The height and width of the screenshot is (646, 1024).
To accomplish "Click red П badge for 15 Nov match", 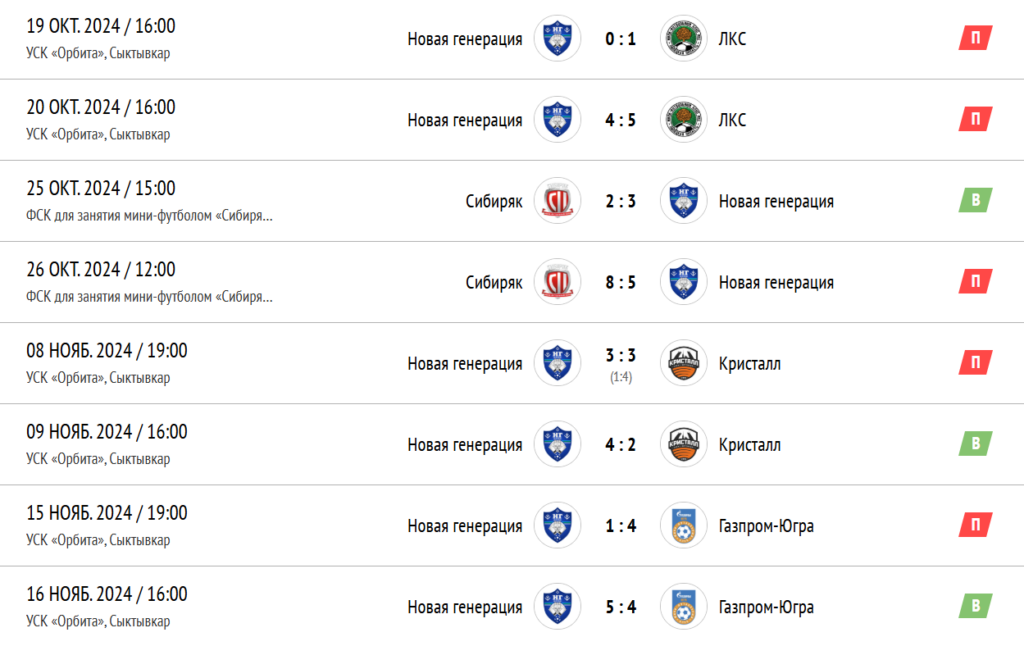I will point(976,525).
